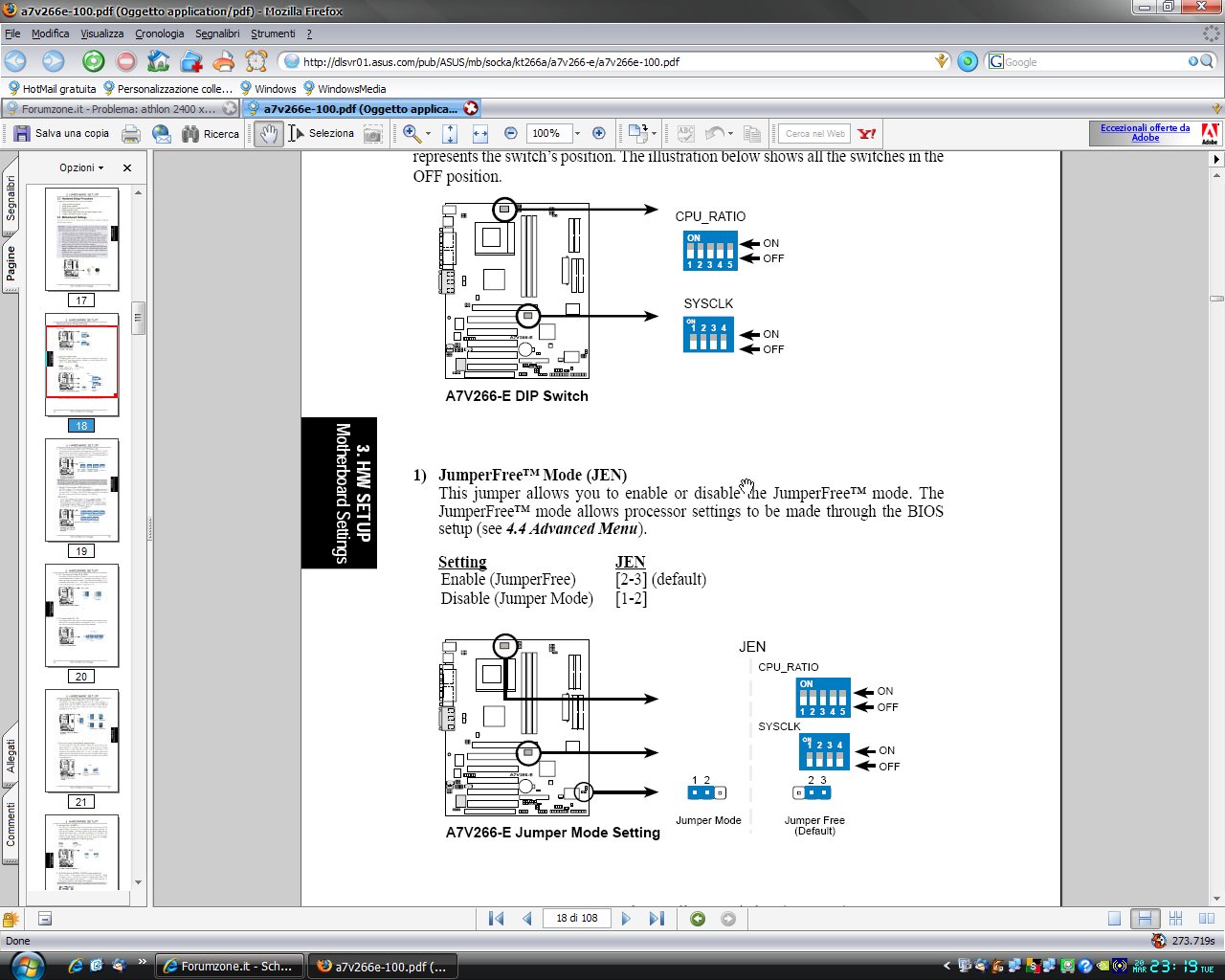Activate the Hand tool
This screenshot has height=980, width=1225.
[269, 134]
